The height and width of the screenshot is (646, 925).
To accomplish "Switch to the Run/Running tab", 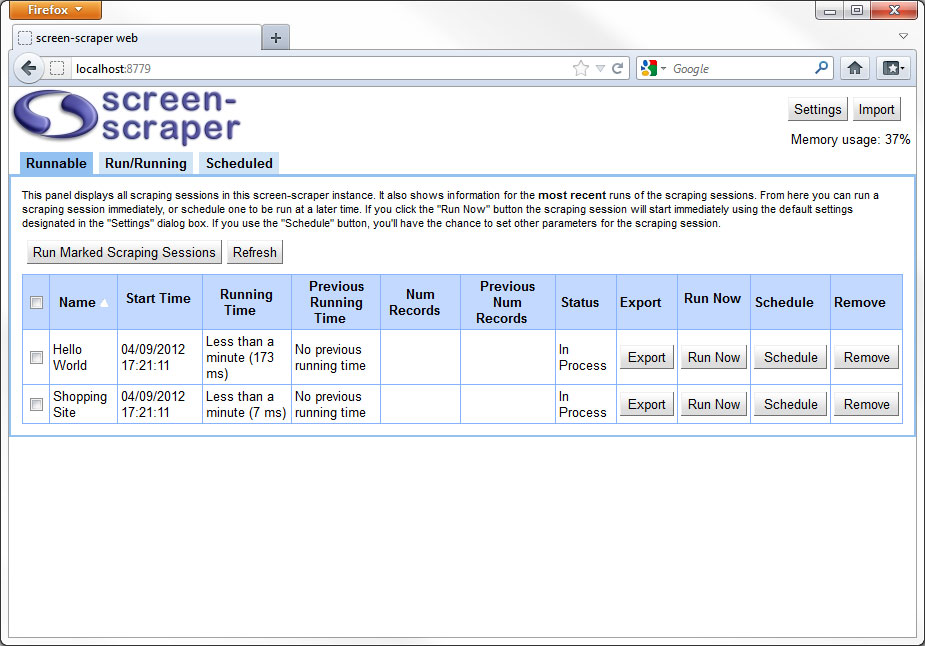I will point(146,163).
